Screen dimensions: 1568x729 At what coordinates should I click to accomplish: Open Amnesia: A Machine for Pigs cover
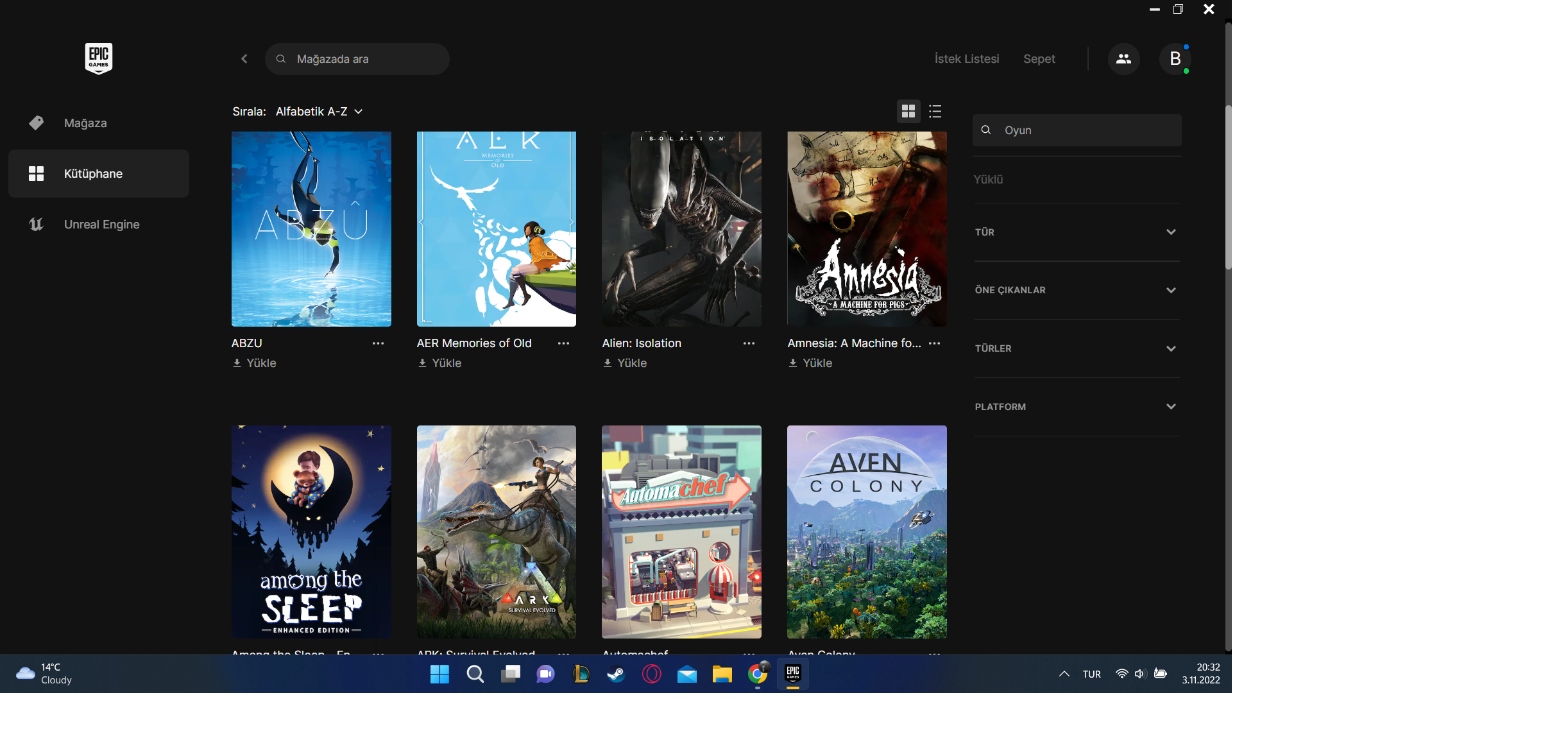pos(867,229)
